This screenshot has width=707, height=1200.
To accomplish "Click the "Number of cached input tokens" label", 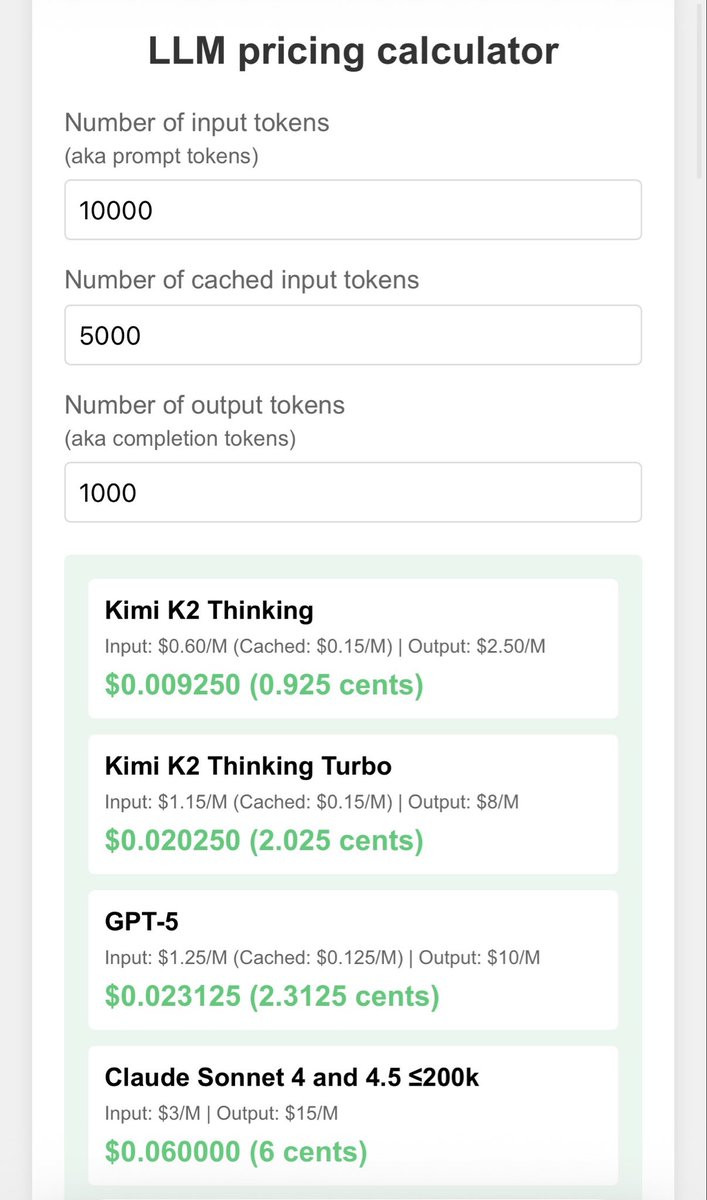I will (x=242, y=280).
